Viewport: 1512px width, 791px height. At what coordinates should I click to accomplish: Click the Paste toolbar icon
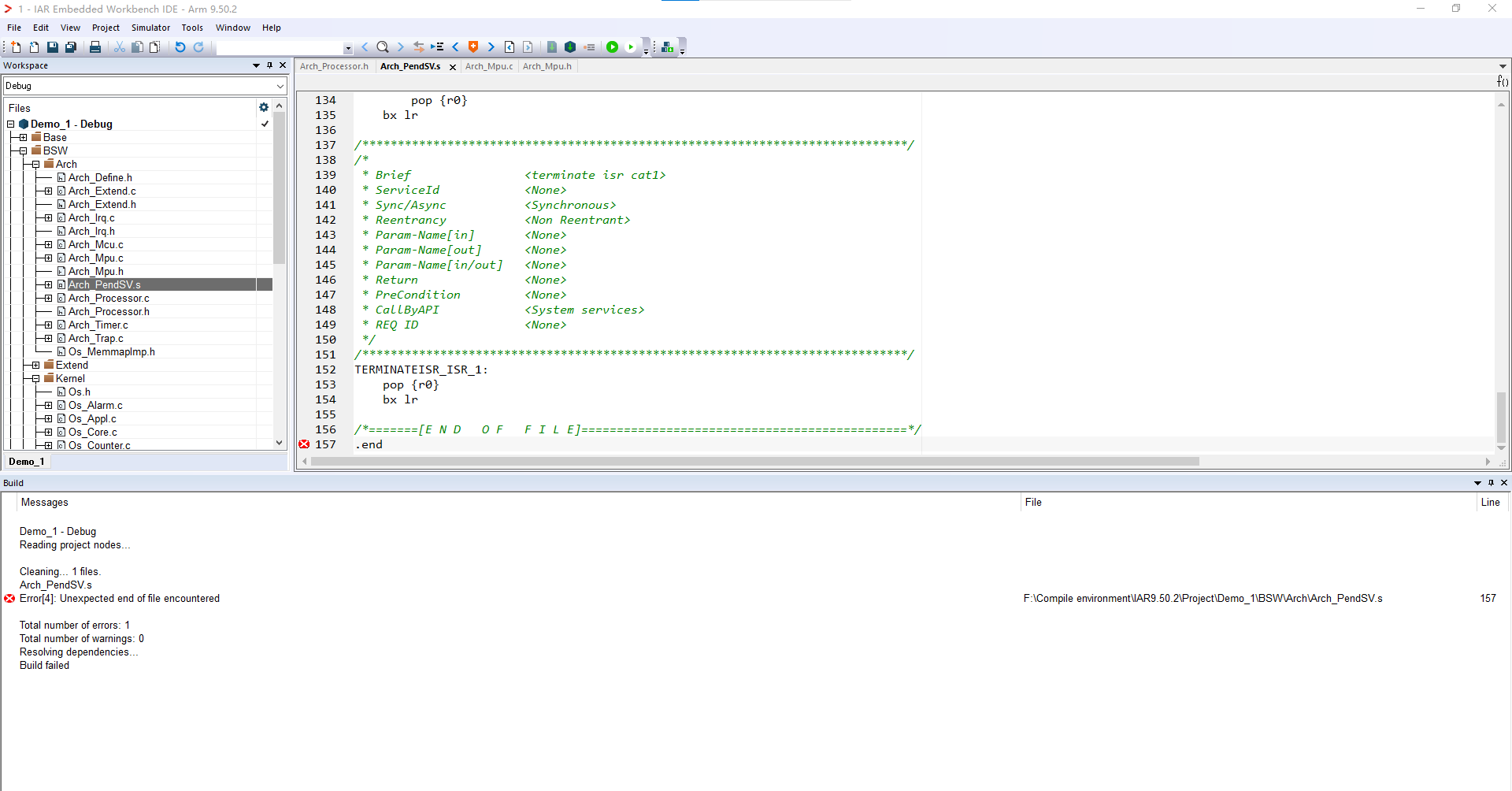click(155, 47)
